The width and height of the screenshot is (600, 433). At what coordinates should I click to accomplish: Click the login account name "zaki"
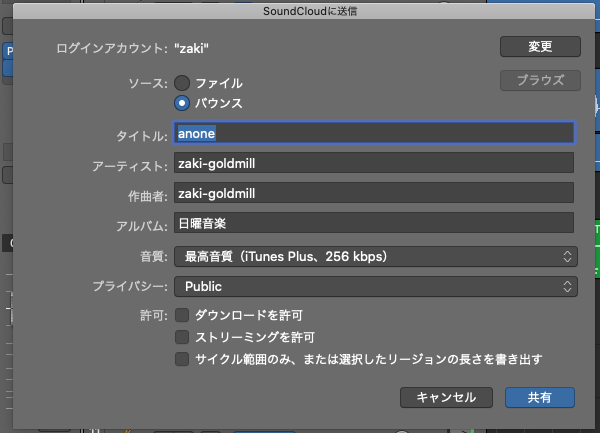coord(192,47)
